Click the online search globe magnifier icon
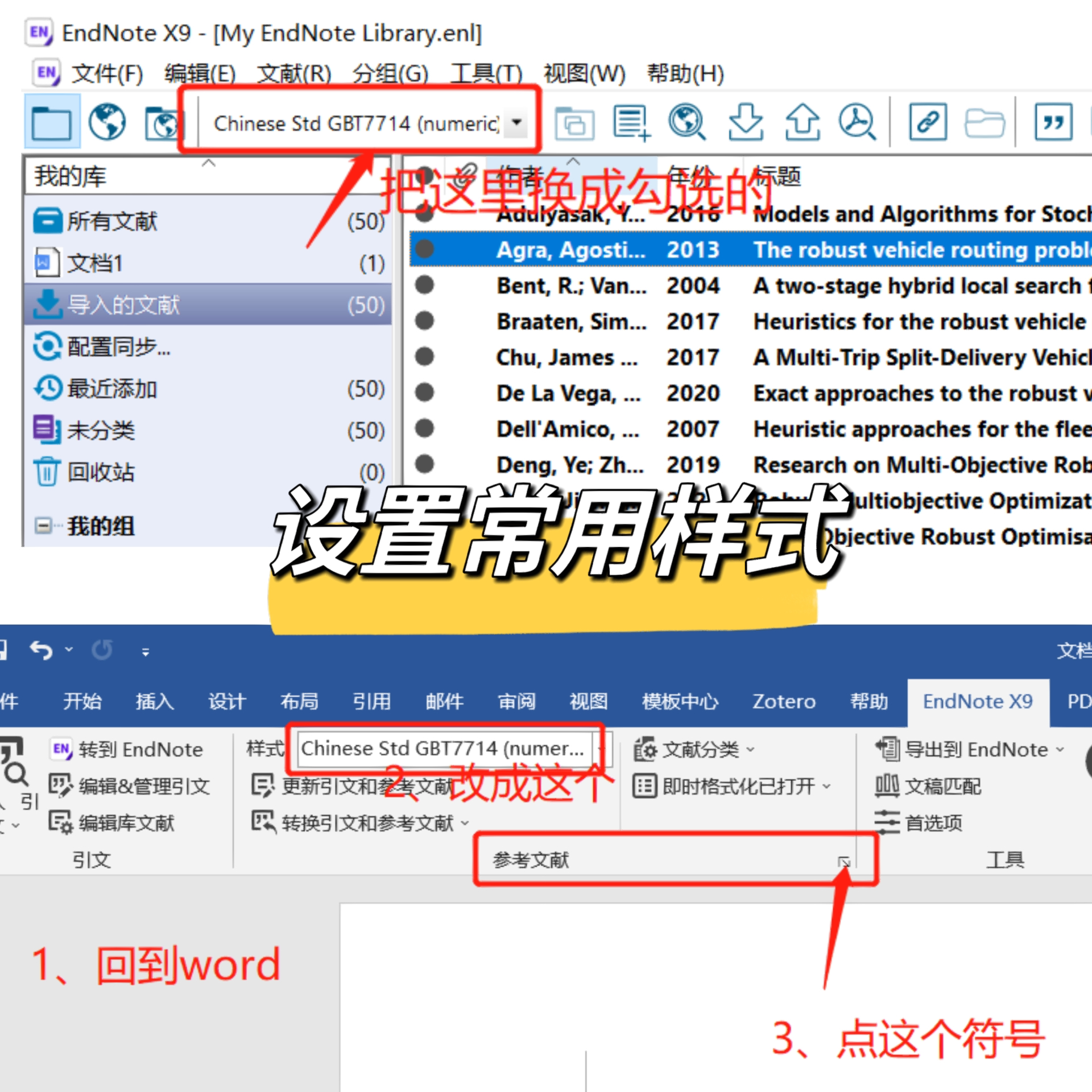The image size is (1092, 1092). (687, 122)
